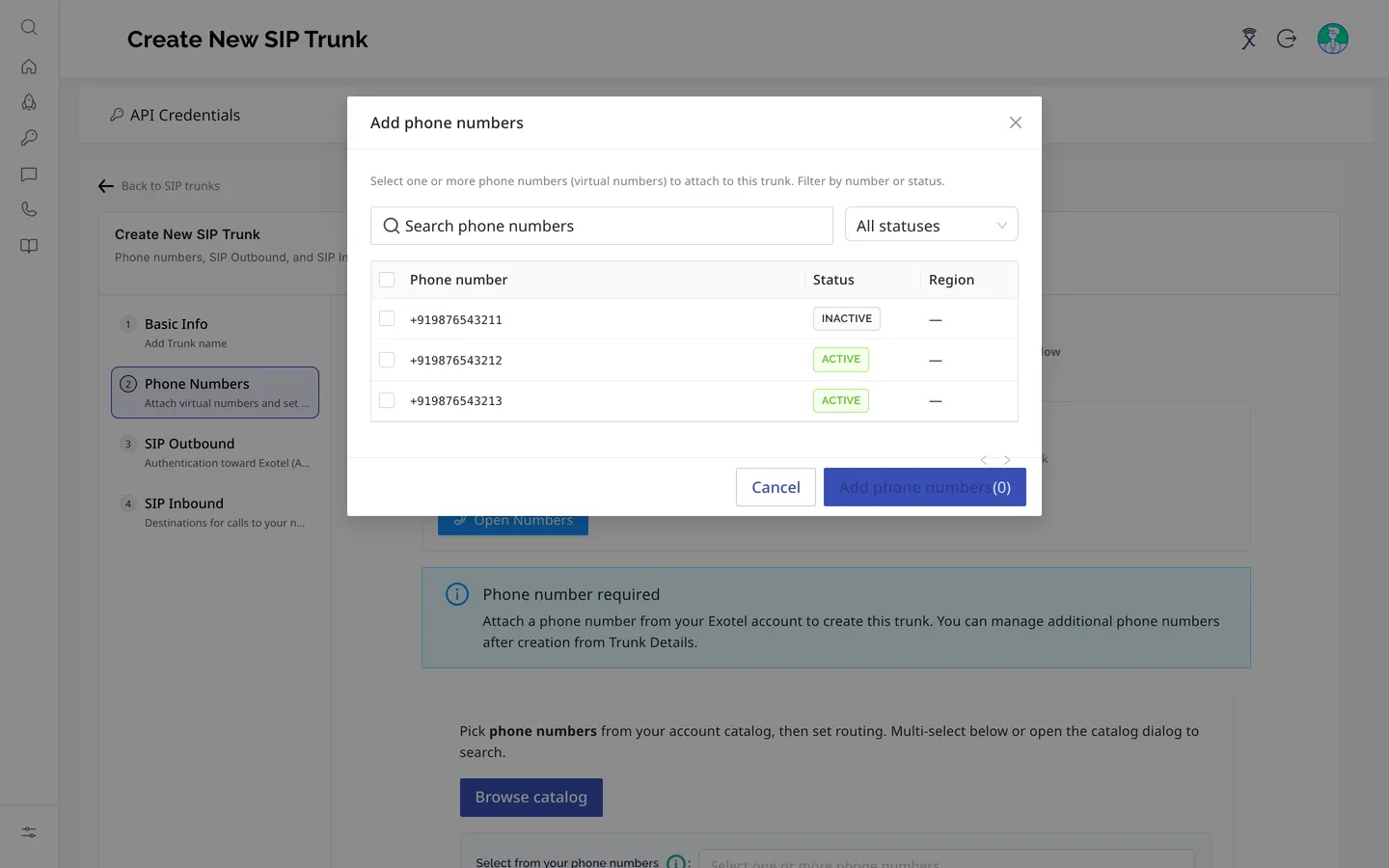Select the Phone Numbers step
This screenshot has height=868, width=1389.
pyautogui.click(x=215, y=393)
